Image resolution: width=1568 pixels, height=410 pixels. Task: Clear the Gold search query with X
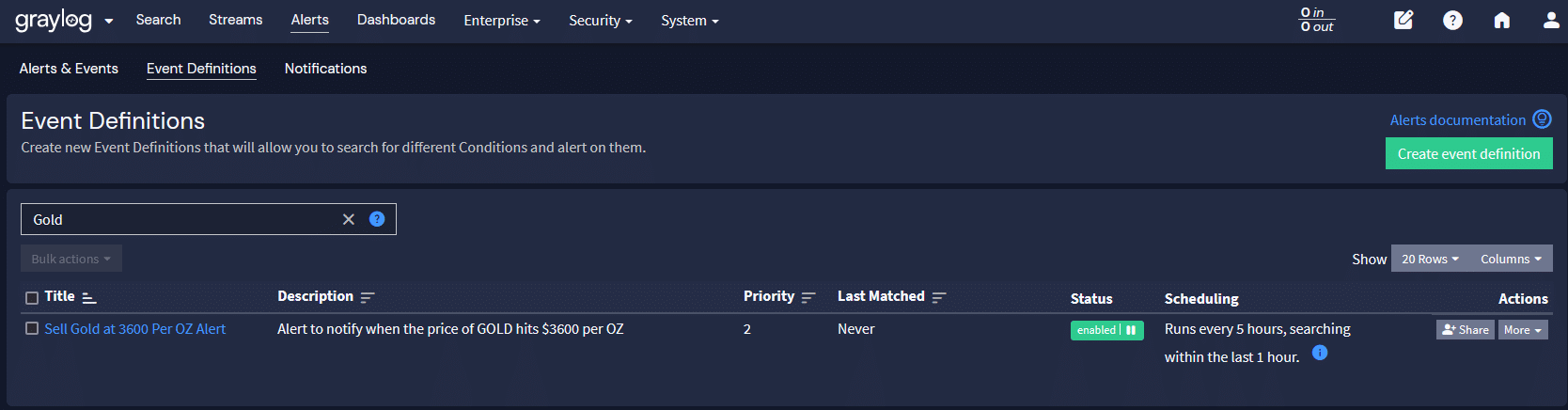pyautogui.click(x=349, y=219)
